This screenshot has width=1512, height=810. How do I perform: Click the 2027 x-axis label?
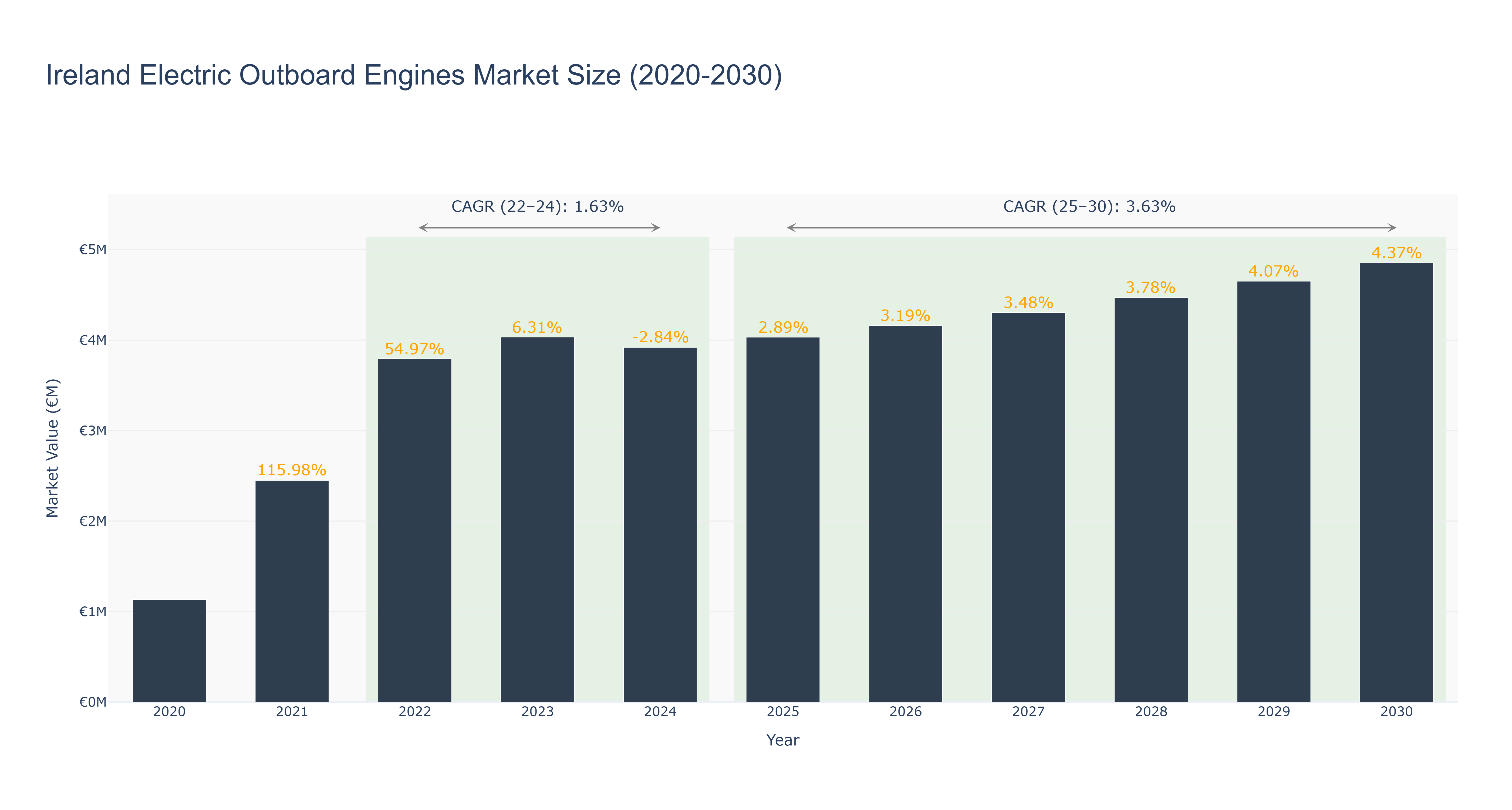(x=1028, y=711)
